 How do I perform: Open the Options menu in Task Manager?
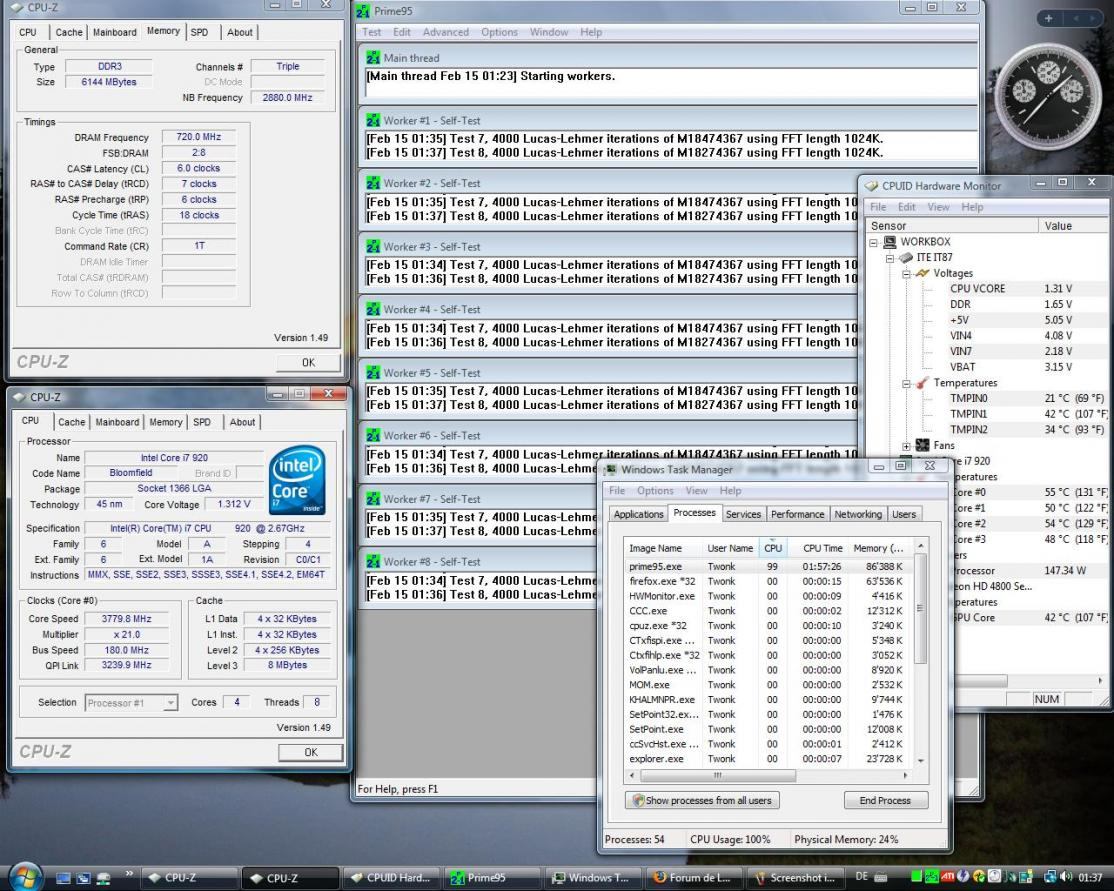(x=655, y=491)
